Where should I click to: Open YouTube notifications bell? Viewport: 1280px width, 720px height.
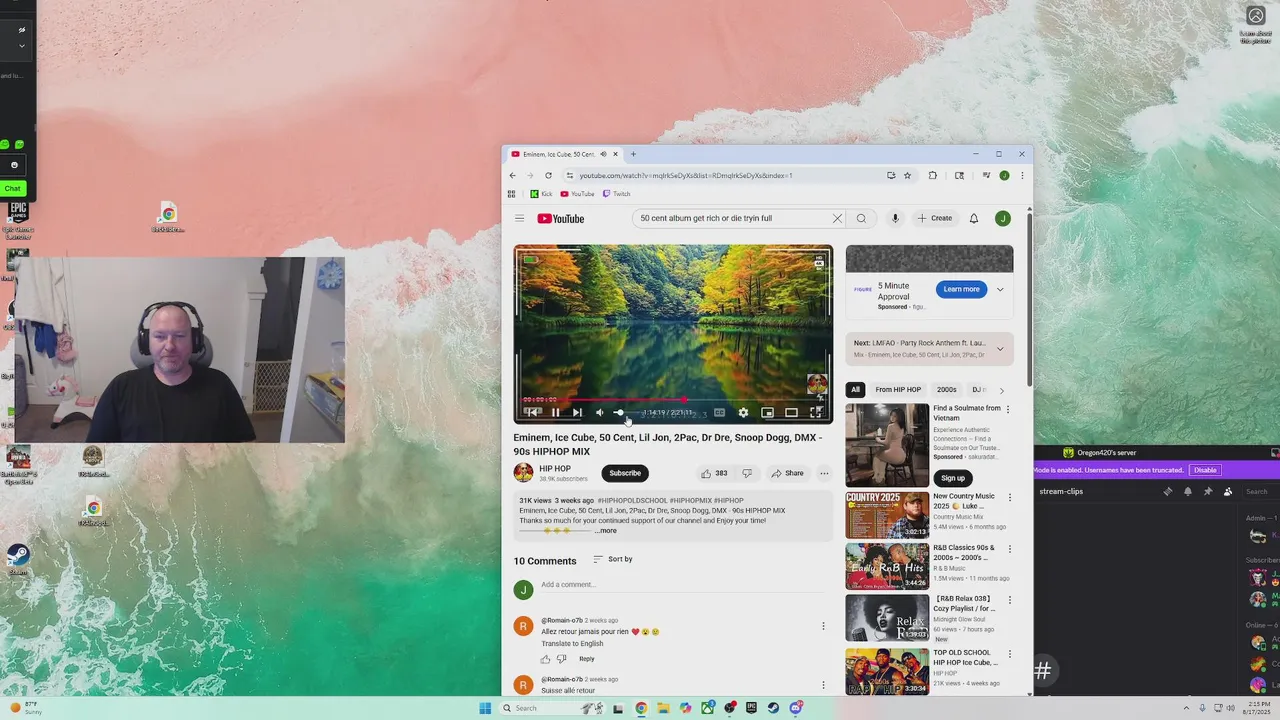[974, 218]
